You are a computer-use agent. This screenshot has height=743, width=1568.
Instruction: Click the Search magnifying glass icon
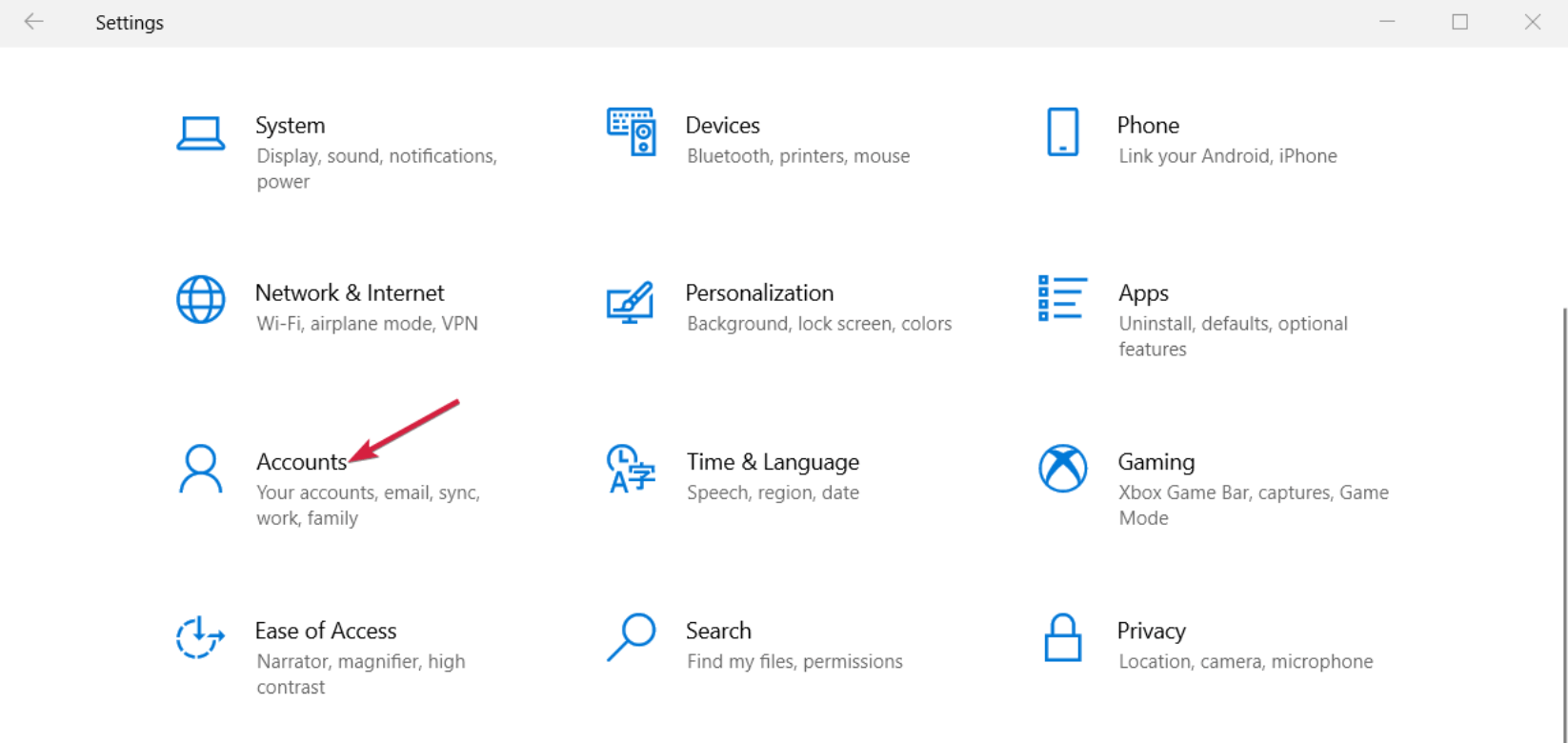coord(631,637)
